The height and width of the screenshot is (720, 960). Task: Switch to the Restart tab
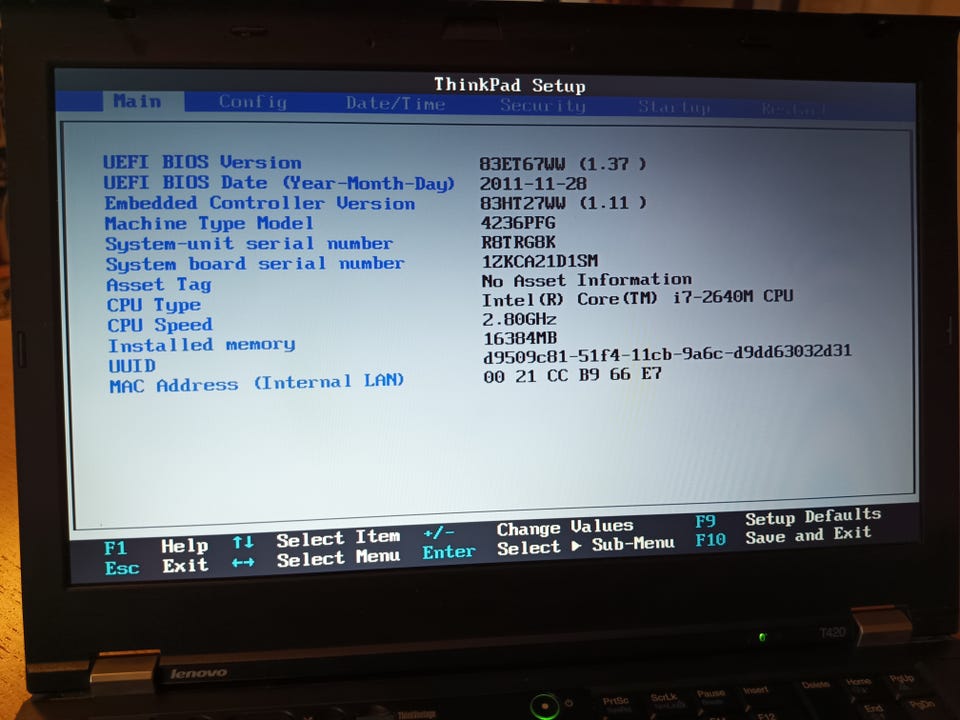(x=793, y=109)
